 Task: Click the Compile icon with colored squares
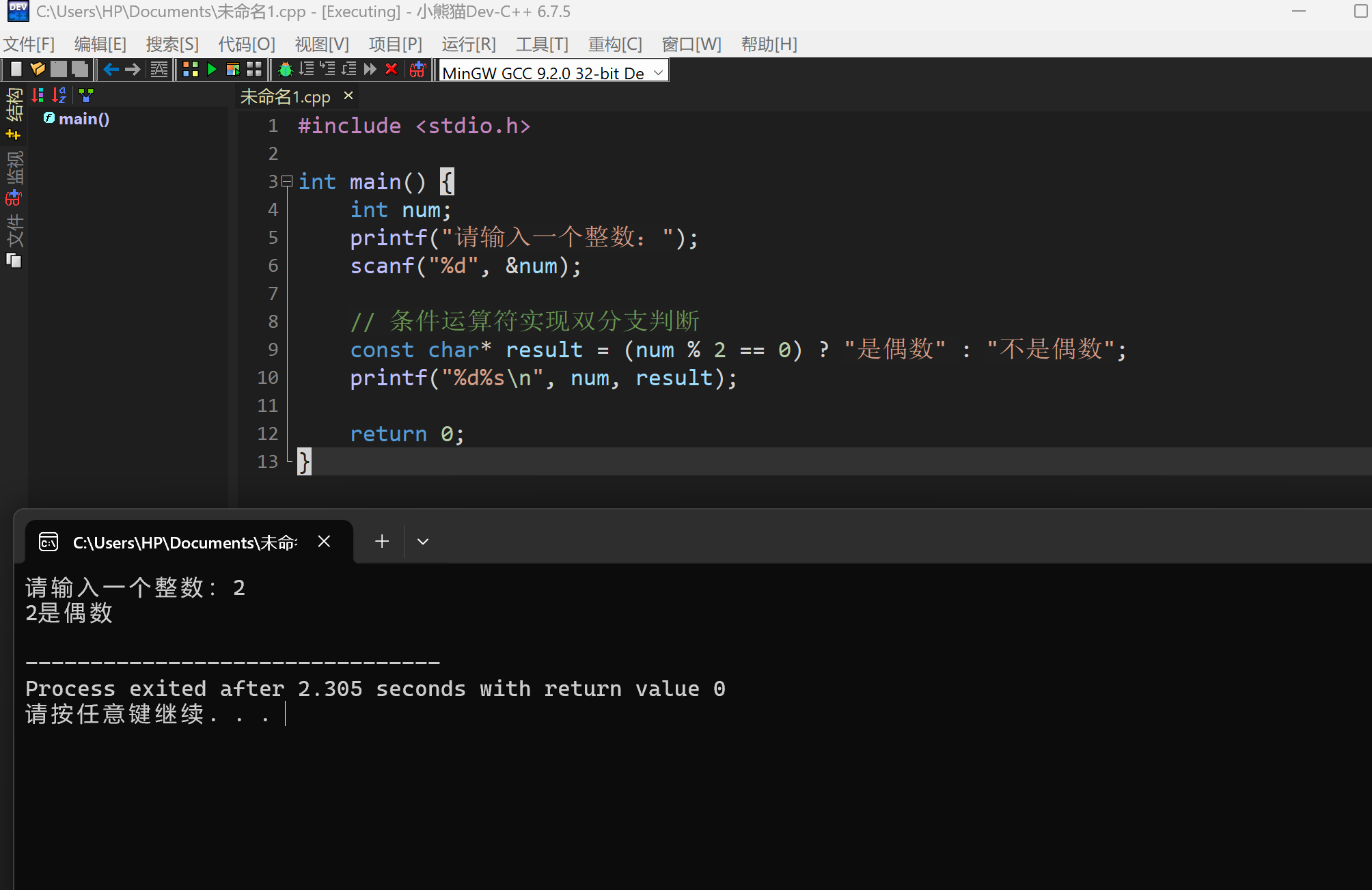coord(191,69)
